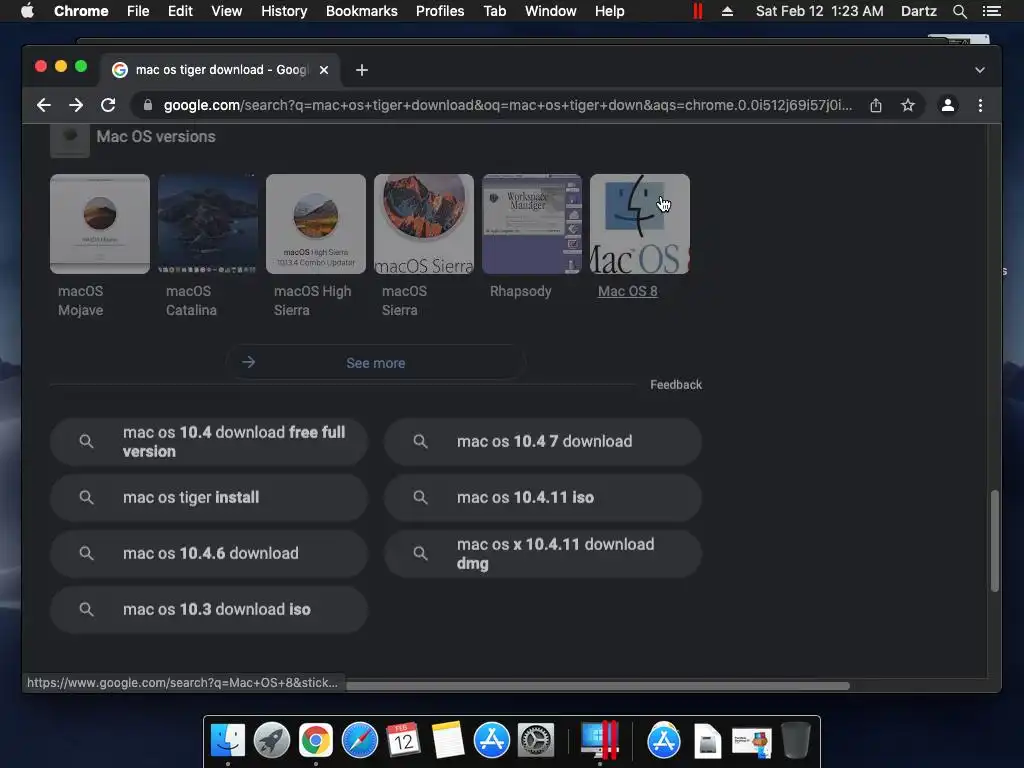Open Safari from the Dock
The image size is (1024, 768).
[360, 741]
